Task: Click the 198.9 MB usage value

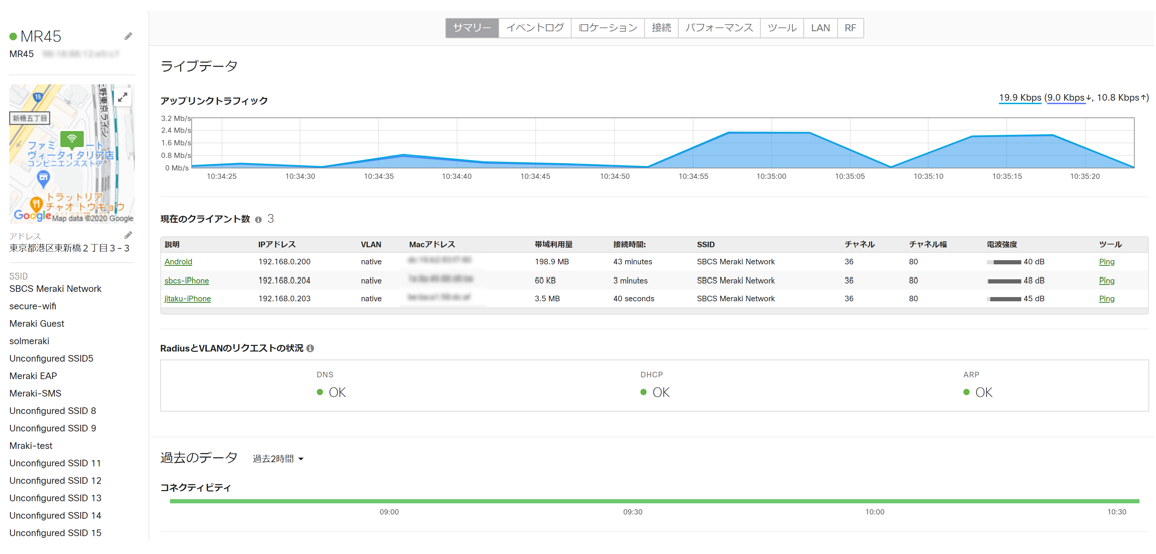Action: point(551,262)
